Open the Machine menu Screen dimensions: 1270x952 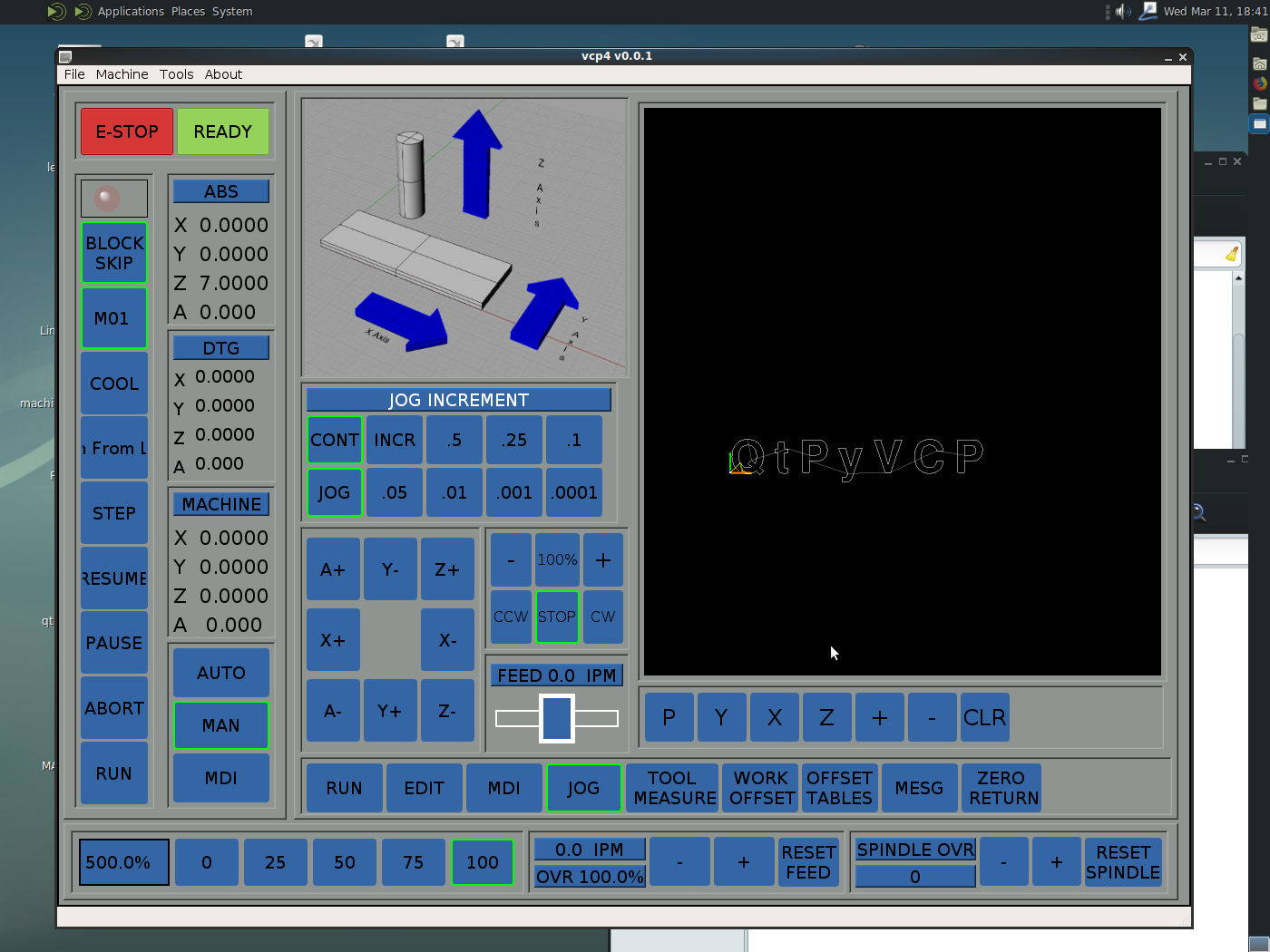(122, 74)
